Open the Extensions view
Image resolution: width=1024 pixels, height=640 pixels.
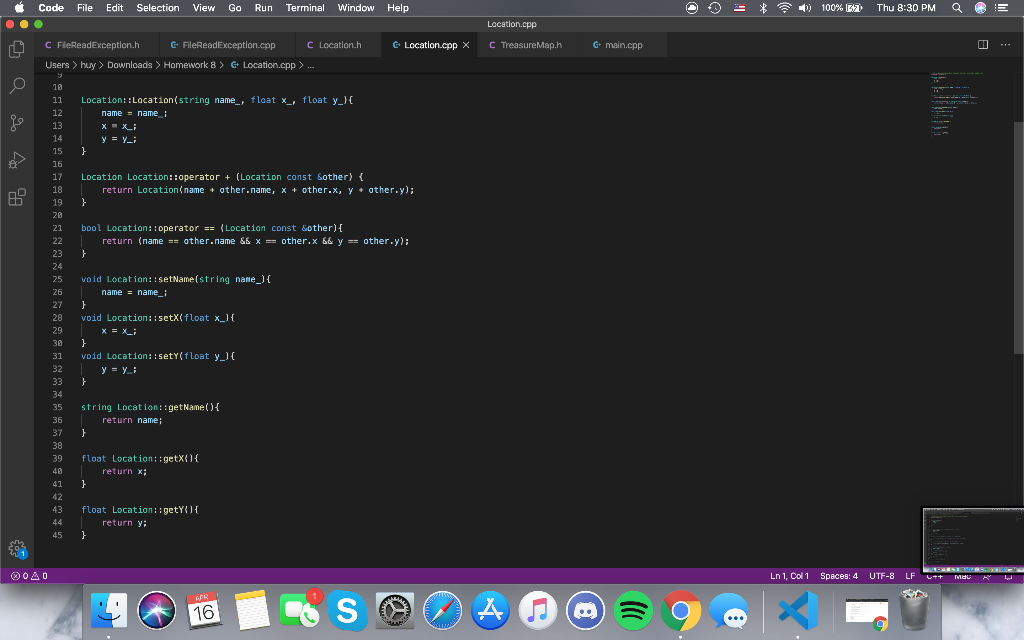pos(16,198)
